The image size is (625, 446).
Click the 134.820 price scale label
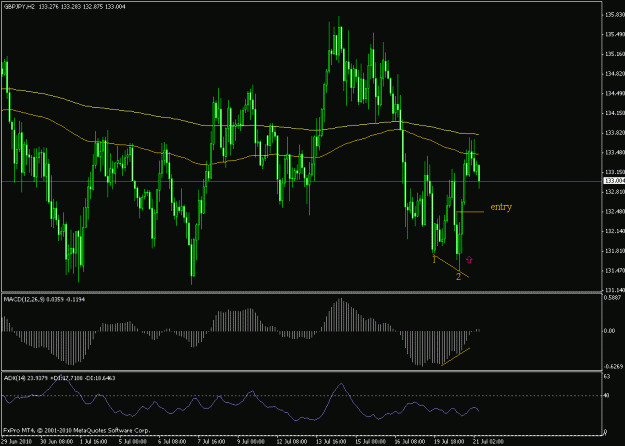tap(615, 74)
